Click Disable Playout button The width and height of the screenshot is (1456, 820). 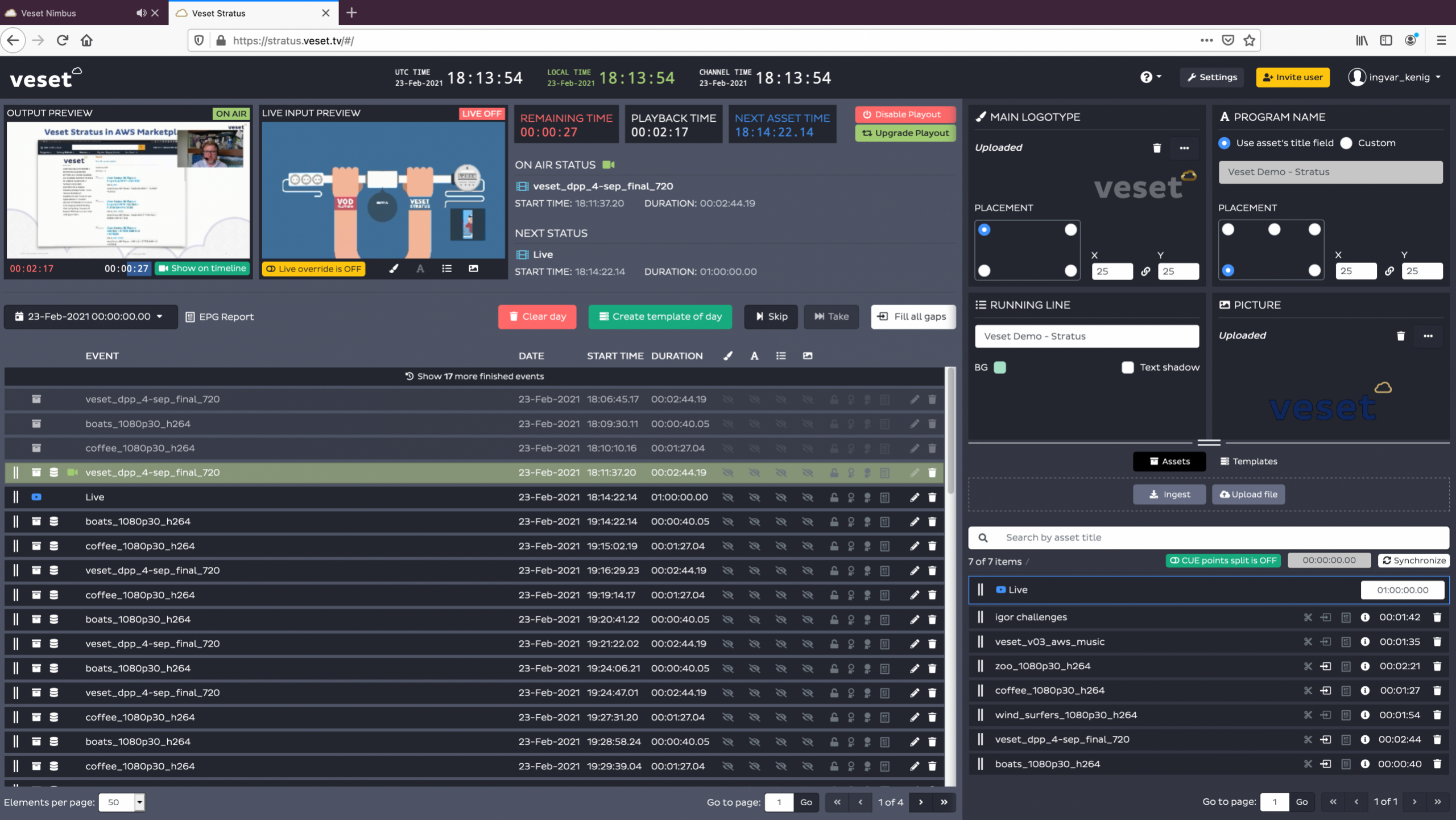[x=905, y=114]
